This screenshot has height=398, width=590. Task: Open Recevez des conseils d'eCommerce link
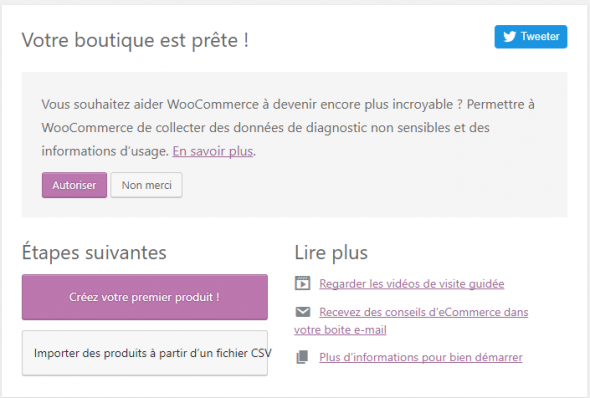411,321
